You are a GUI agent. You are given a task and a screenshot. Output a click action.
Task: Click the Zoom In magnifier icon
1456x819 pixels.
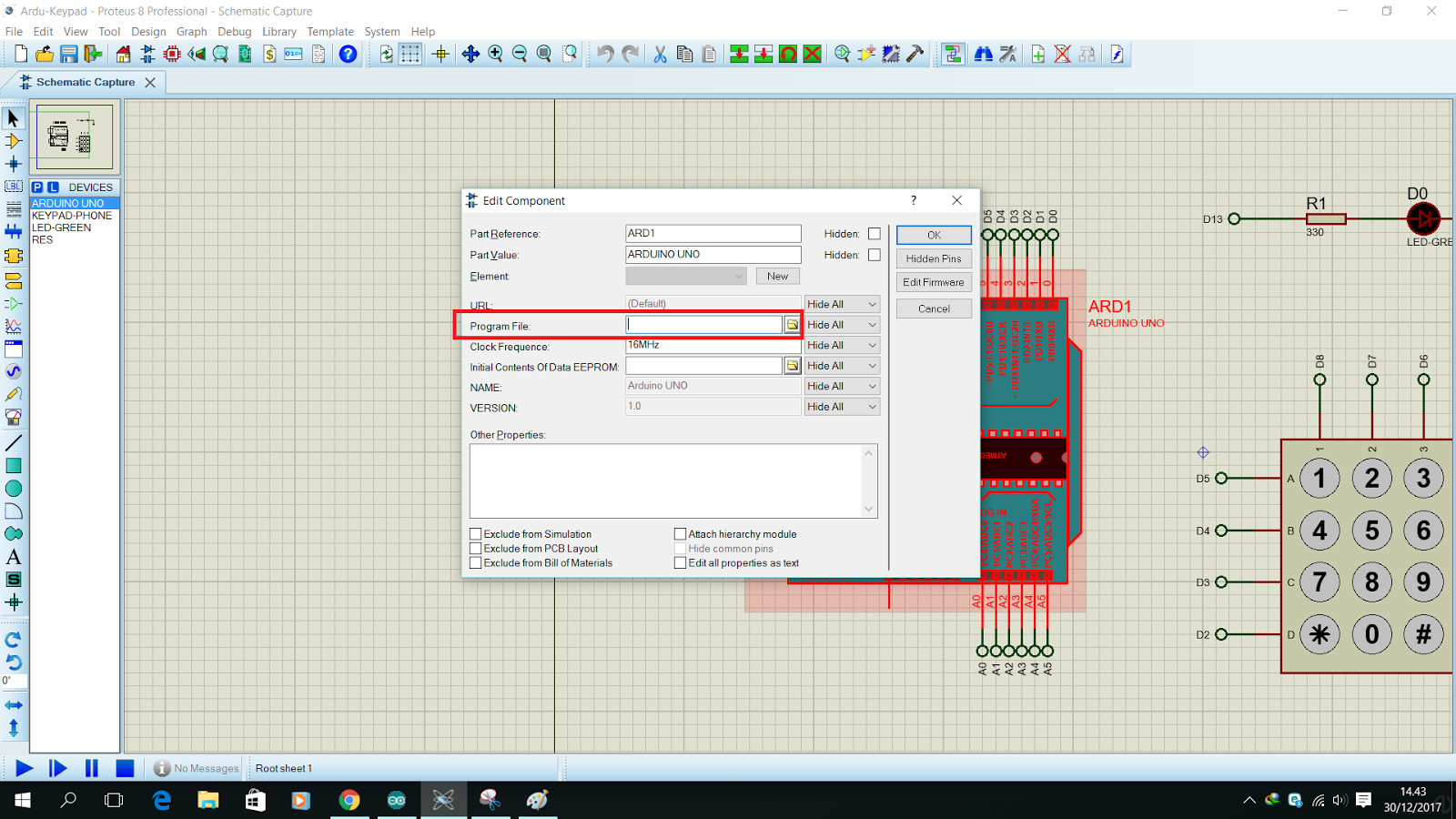[x=495, y=55]
